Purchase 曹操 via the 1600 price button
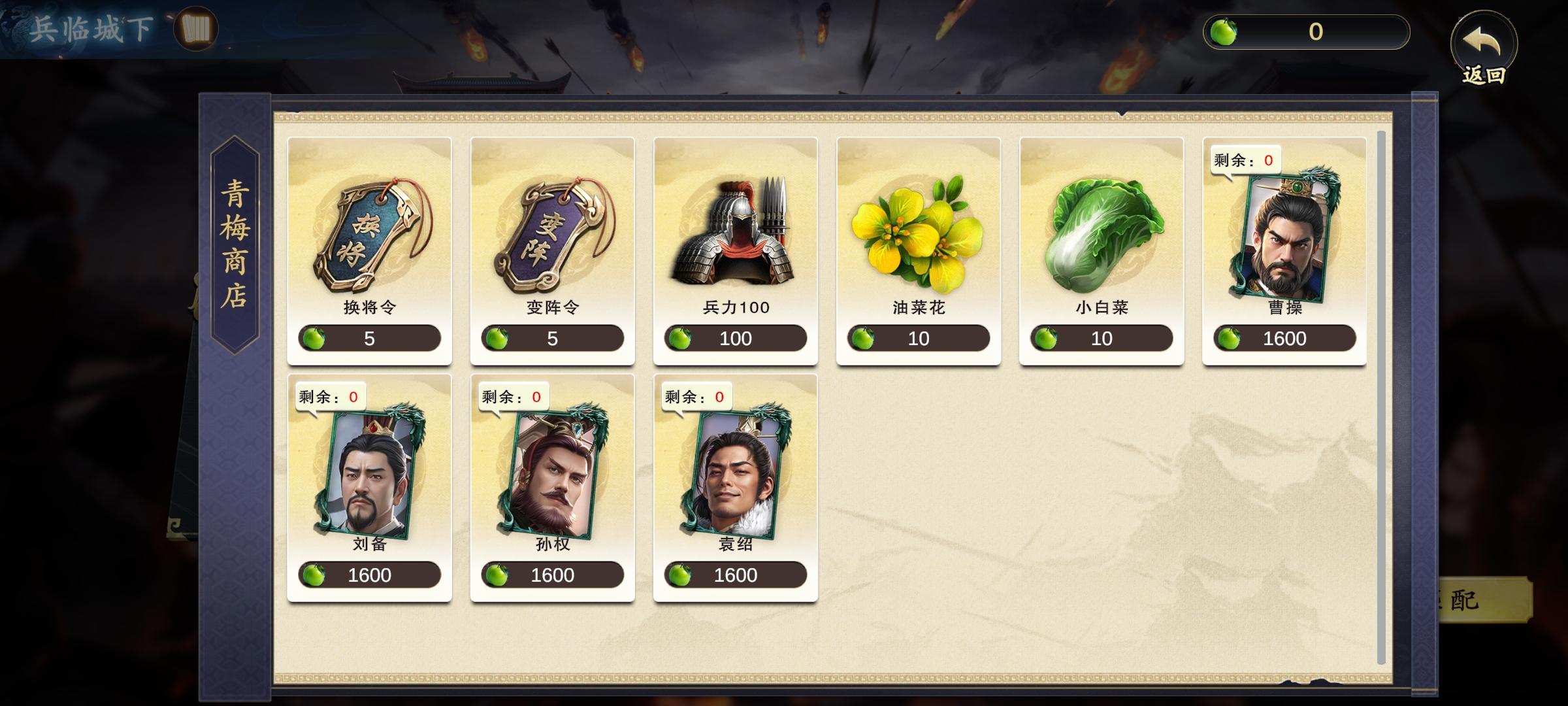 point(1284,339)
